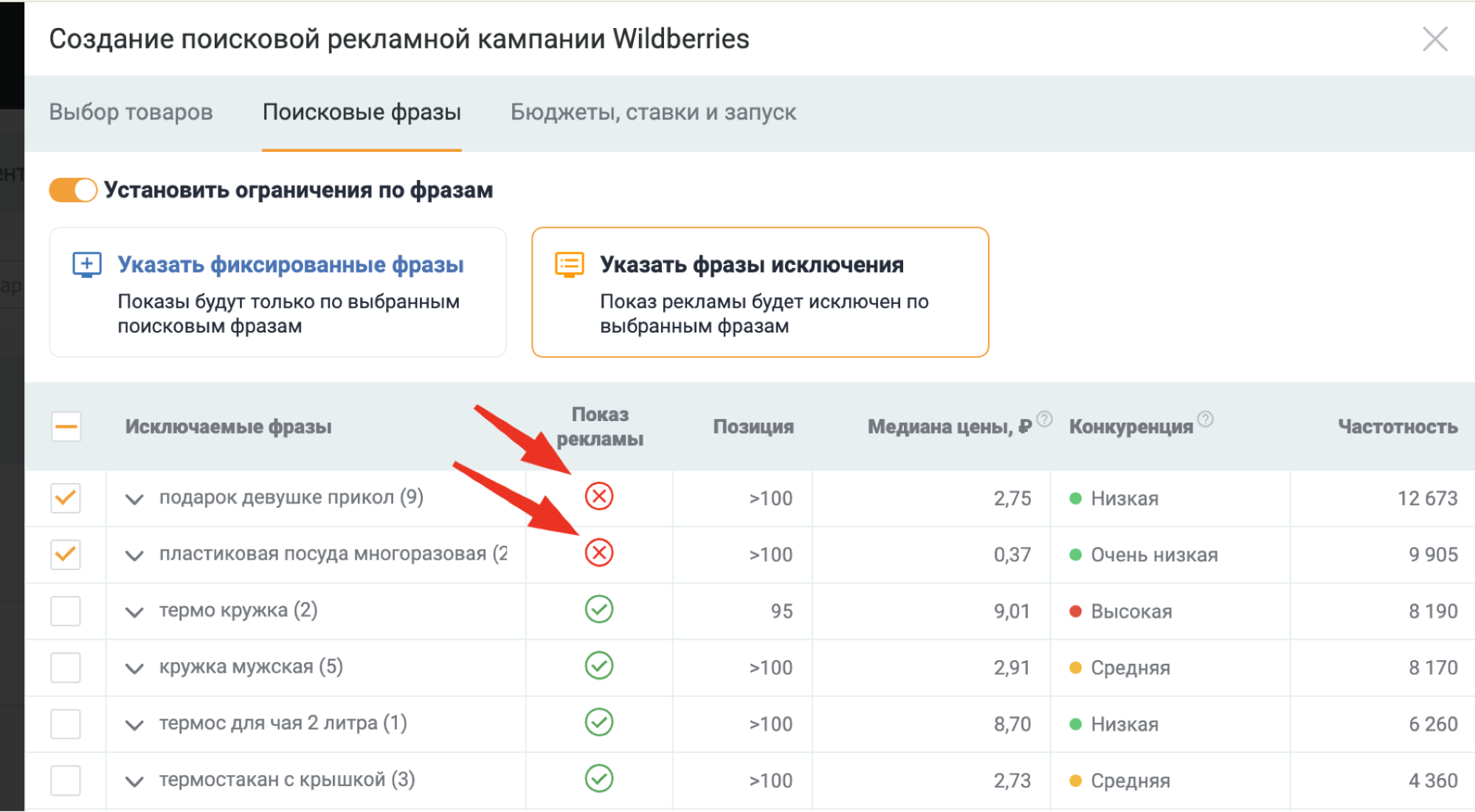Viewport: 1475px width, 812px height.
Task: Click help icon next to Конкуренция
Action: click(1205, 419)
